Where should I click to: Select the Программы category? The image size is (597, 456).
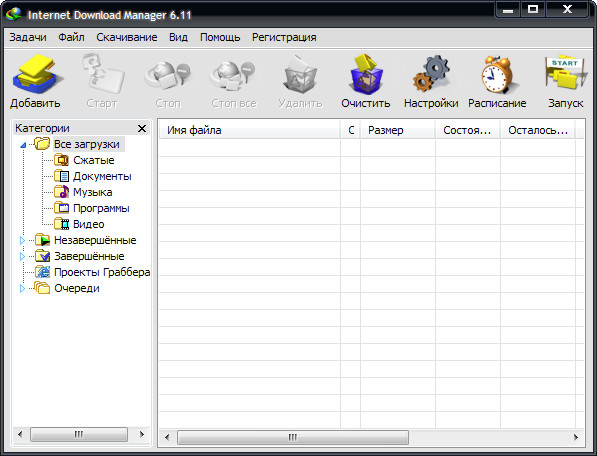pos(101,208)
